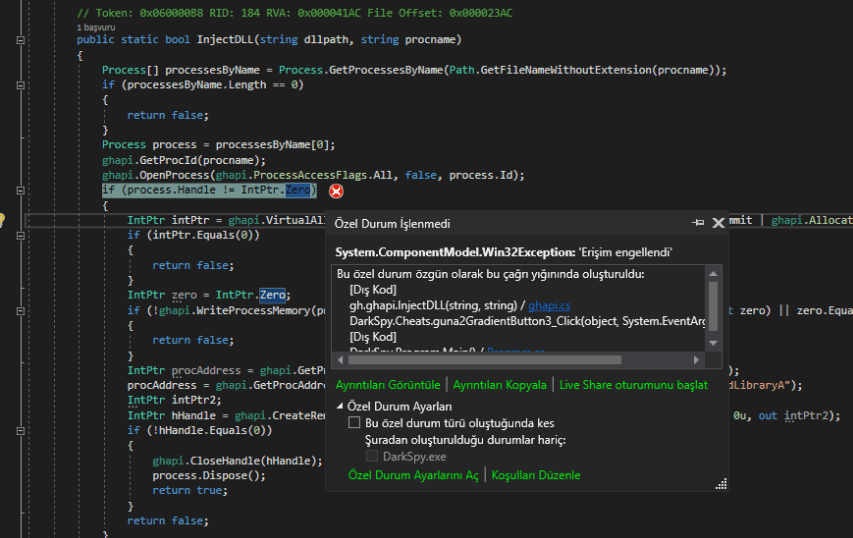The image size is (853, 538).
Task: Click the OpenProcess call
Action: point(175,175)
